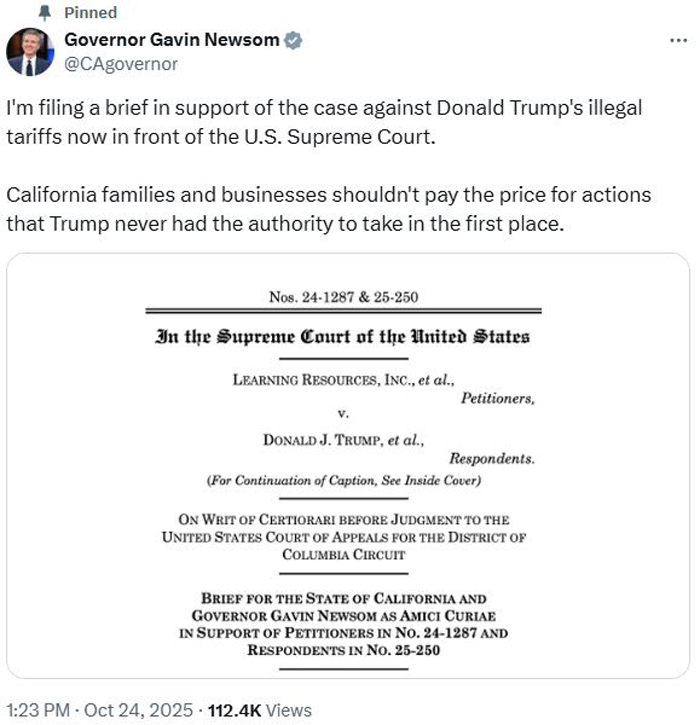Click the Donald J. Trump respondent line
700x725 pixels.
tap(344, 440)
